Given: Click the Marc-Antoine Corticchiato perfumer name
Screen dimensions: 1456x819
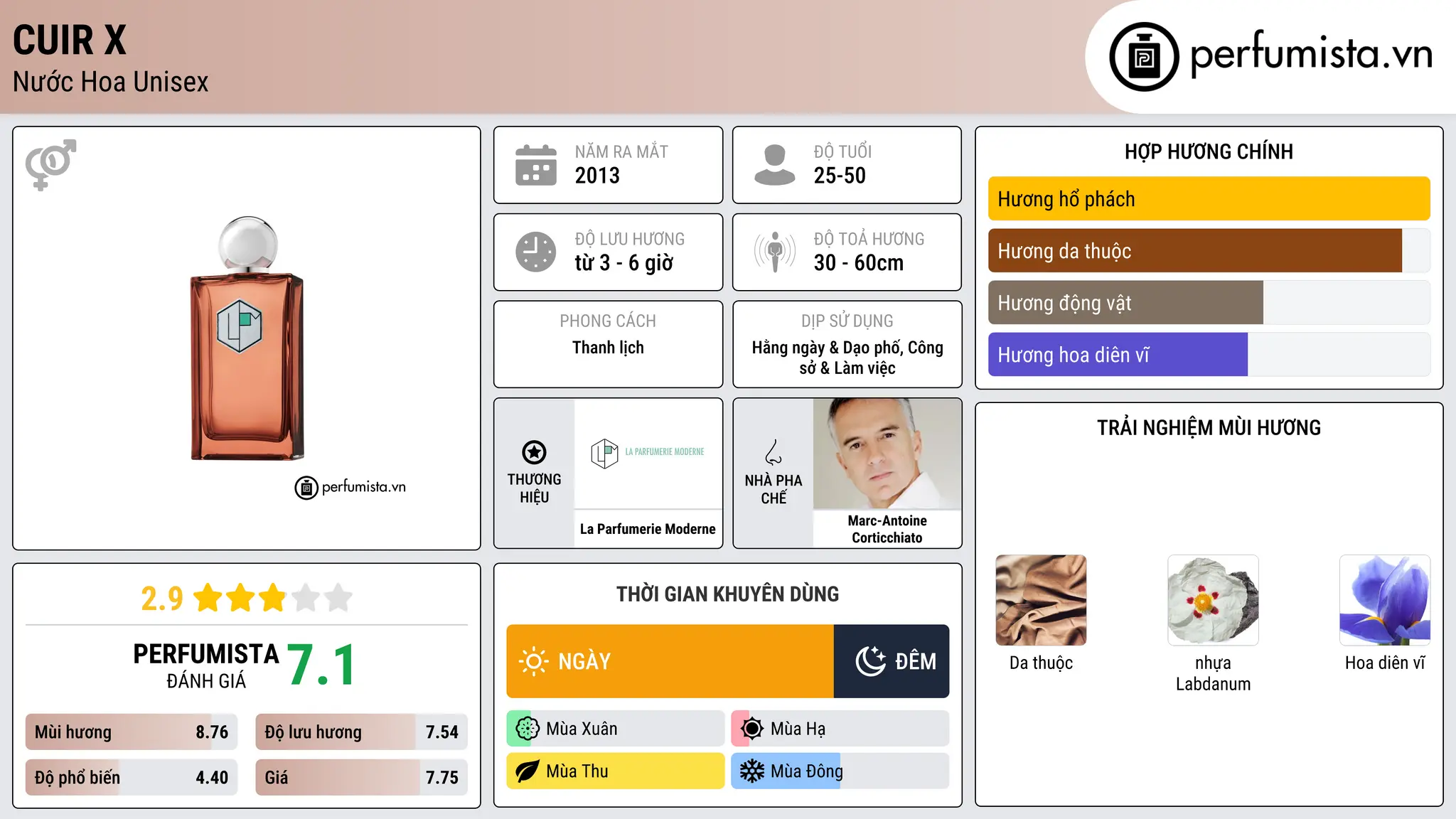Looking at the screenshot, I should click(887, 529).
